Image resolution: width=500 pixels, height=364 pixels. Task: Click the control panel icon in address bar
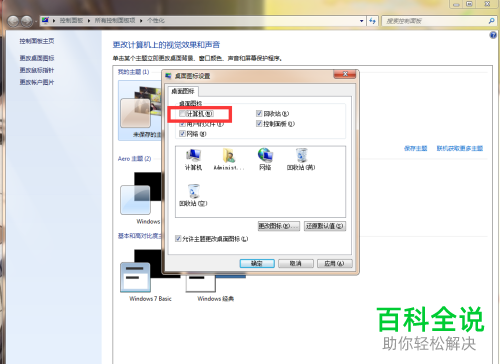click(x=45, y=20)
